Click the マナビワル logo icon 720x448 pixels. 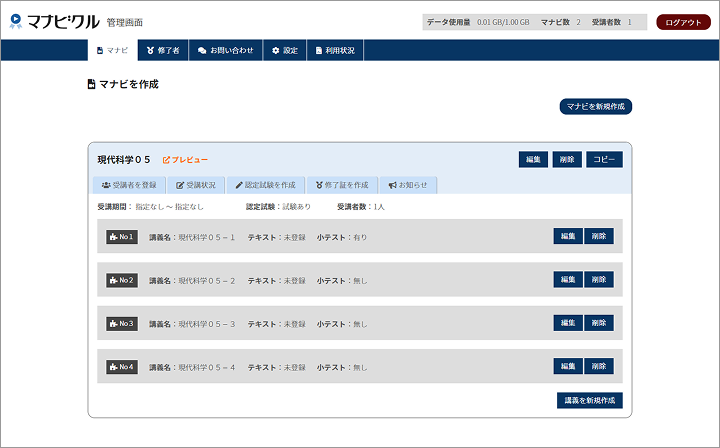(16, 21)
